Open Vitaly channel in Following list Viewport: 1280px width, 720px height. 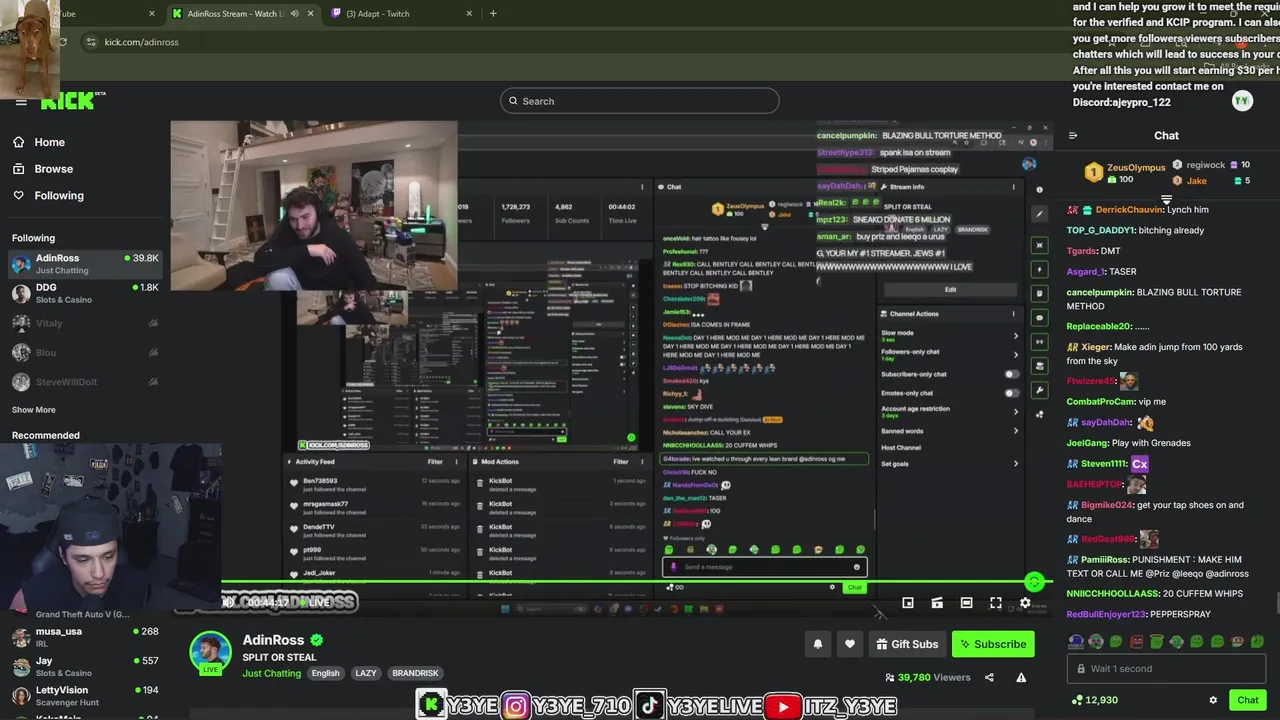coord(85,323)
